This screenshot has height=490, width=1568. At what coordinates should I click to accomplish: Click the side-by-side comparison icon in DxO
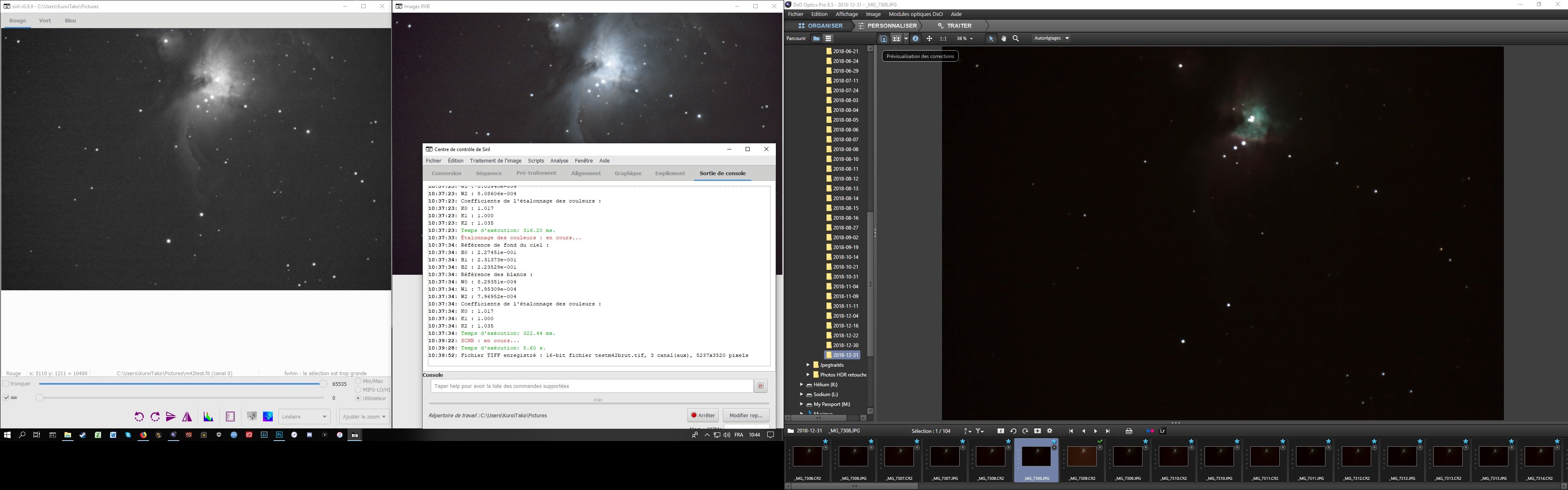[897, 38]
